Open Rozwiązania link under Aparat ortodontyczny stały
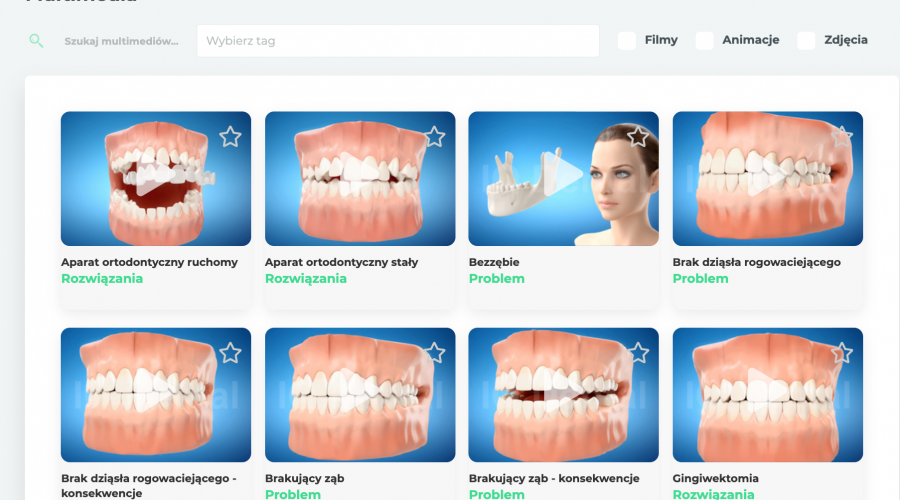Viewport: 900px width, 500px height. 306,278
